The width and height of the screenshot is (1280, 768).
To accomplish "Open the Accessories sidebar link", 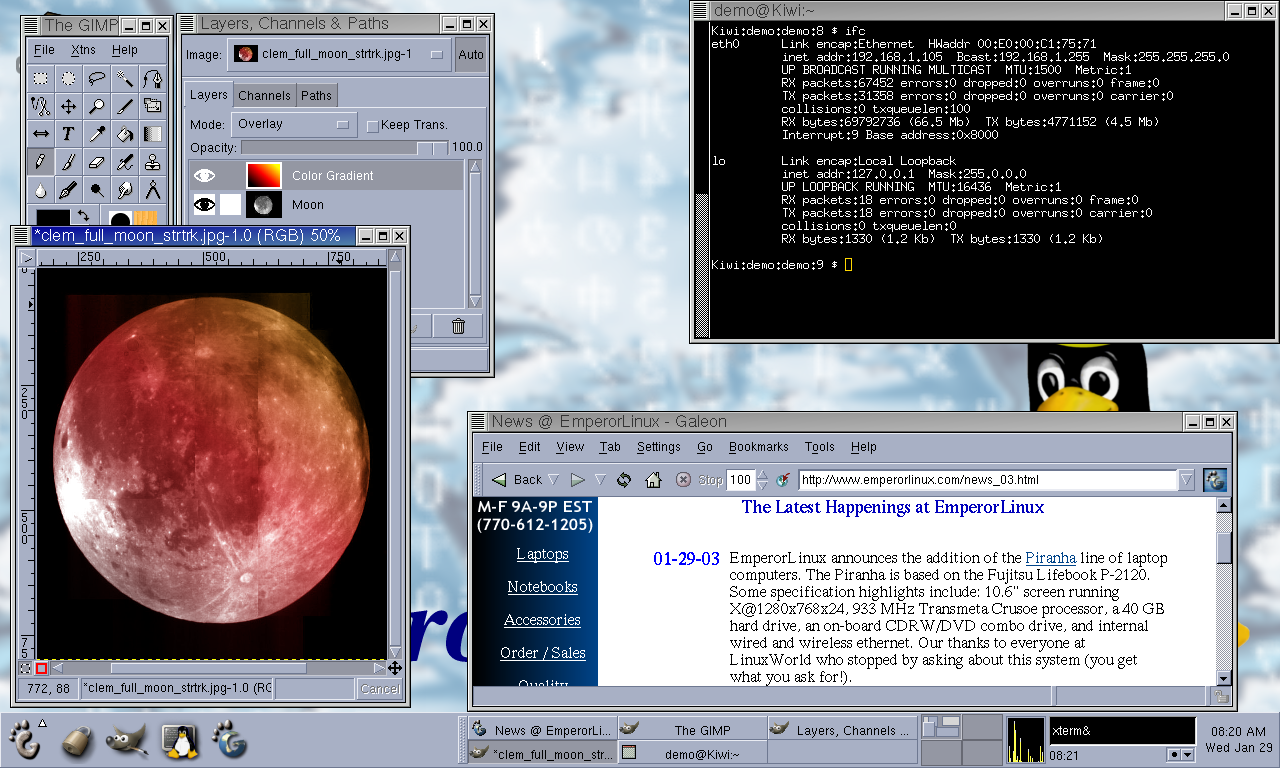I will [542, 620].
